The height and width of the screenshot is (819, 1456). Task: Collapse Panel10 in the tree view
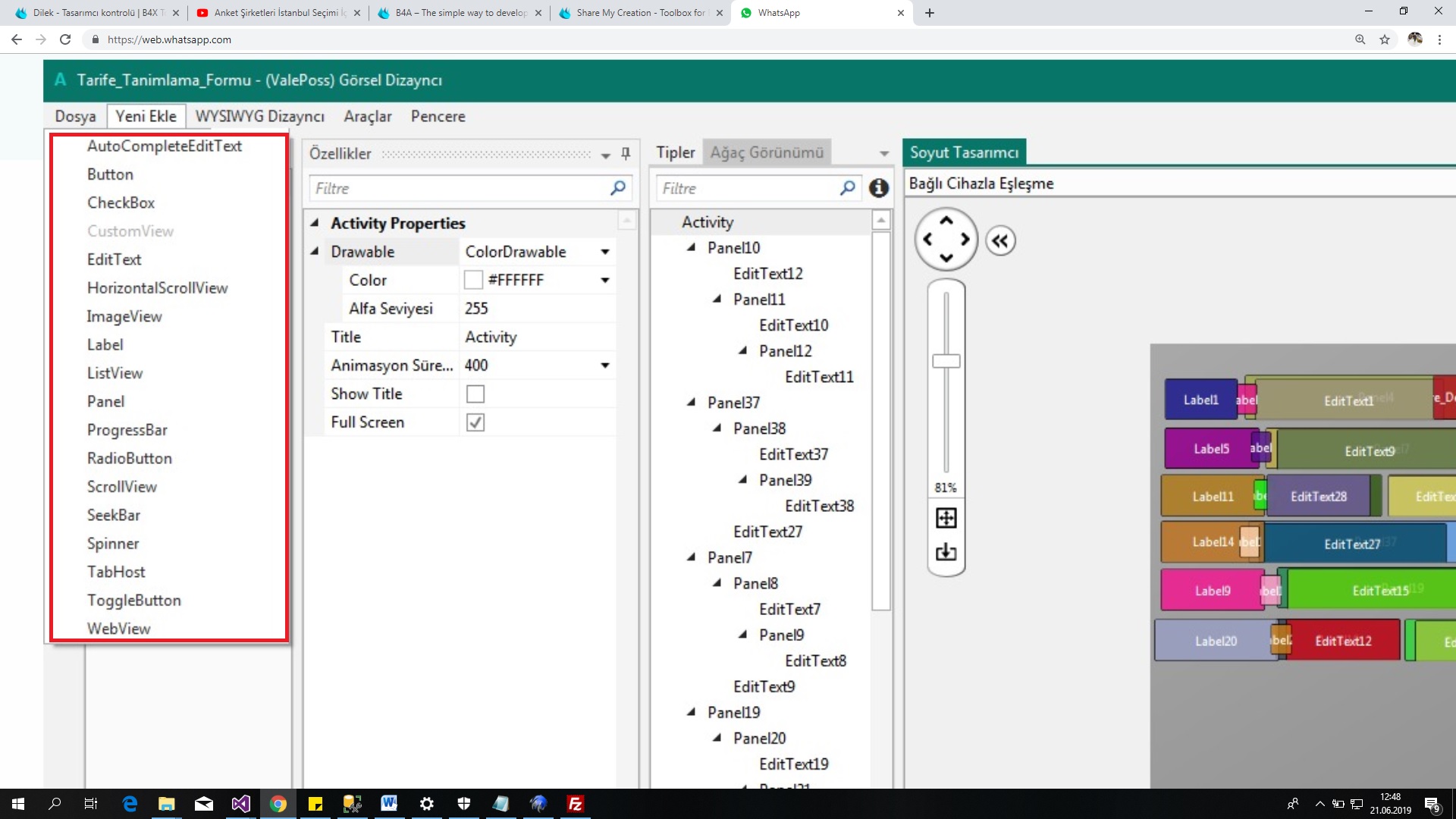691,247
